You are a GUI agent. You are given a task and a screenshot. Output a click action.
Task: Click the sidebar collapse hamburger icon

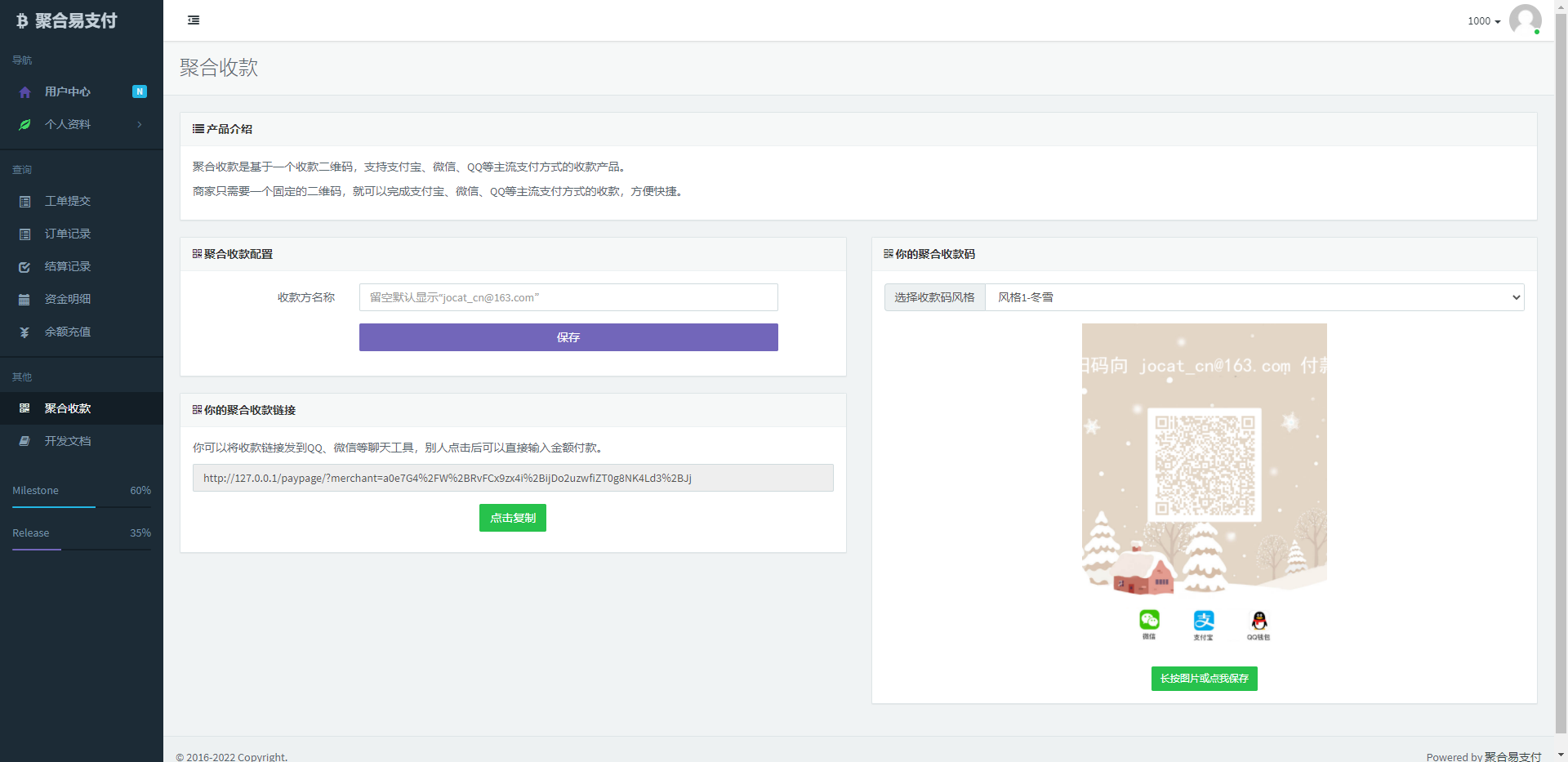coord(194,20)
